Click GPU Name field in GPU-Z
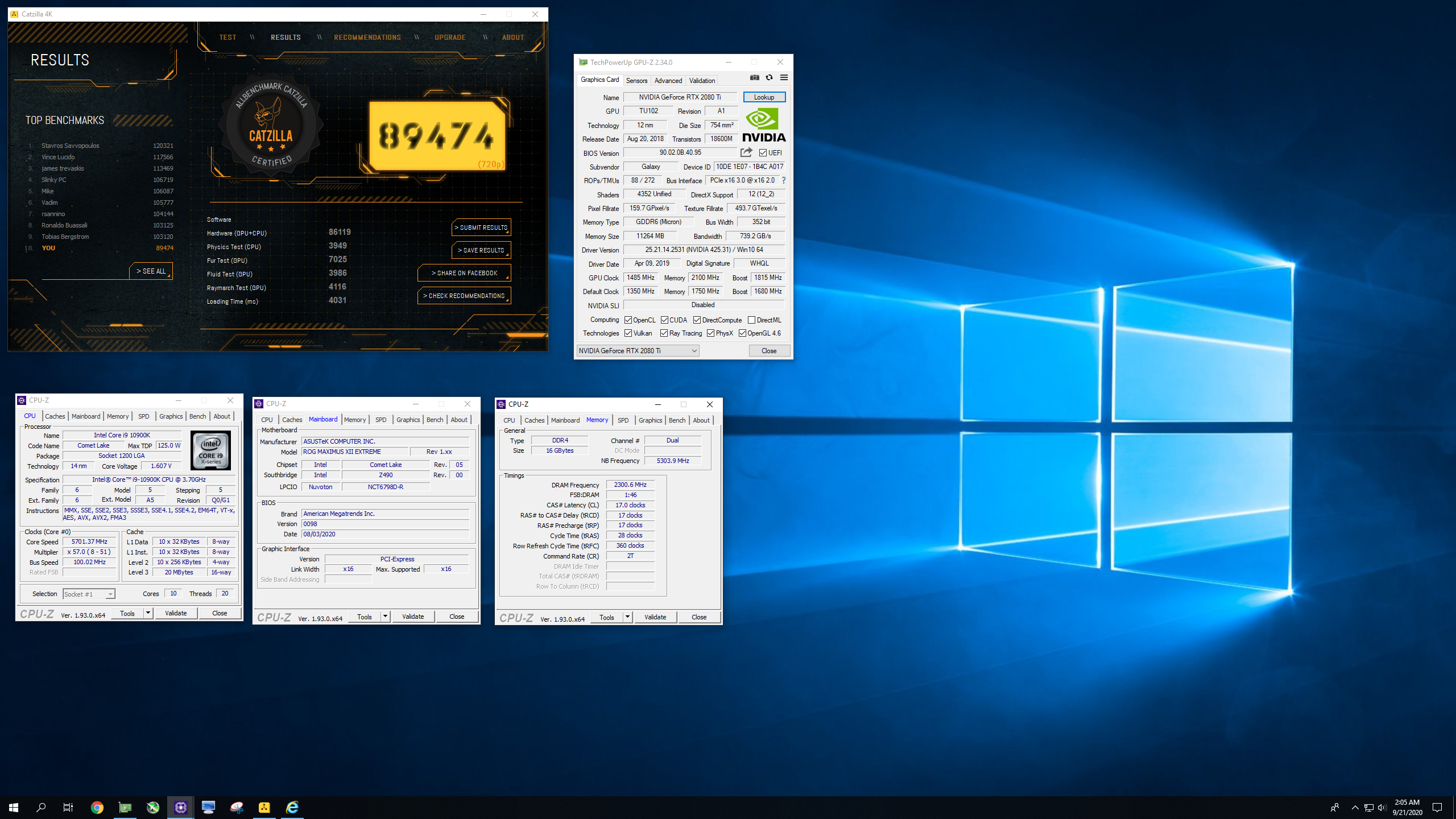1456x819 pixels. [x=680, y=97]
